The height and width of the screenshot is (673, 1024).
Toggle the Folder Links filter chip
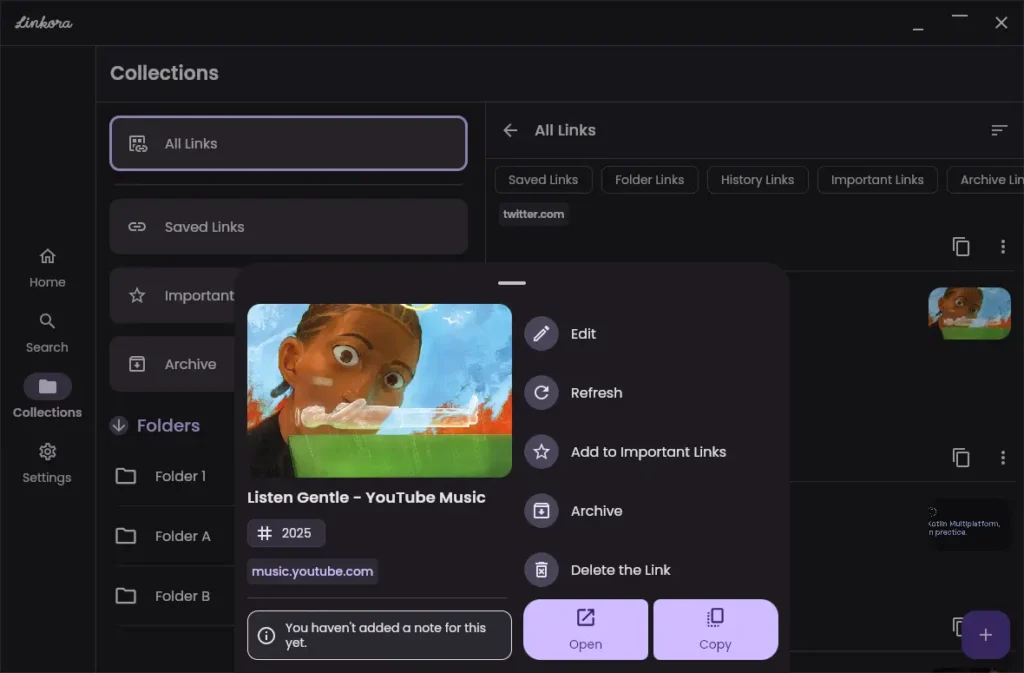[649, 180]
